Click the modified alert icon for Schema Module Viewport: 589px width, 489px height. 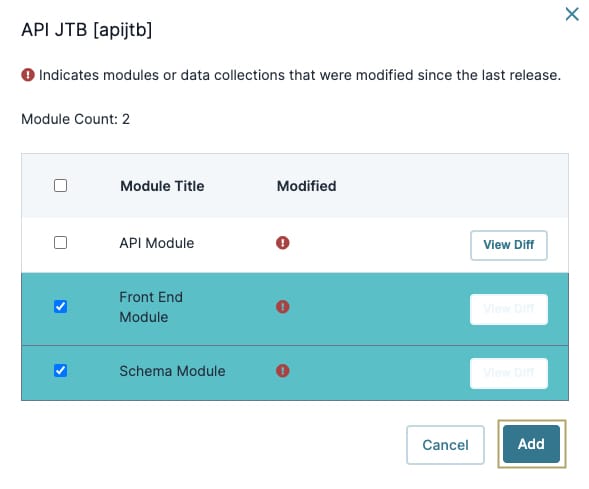point(282,371)
